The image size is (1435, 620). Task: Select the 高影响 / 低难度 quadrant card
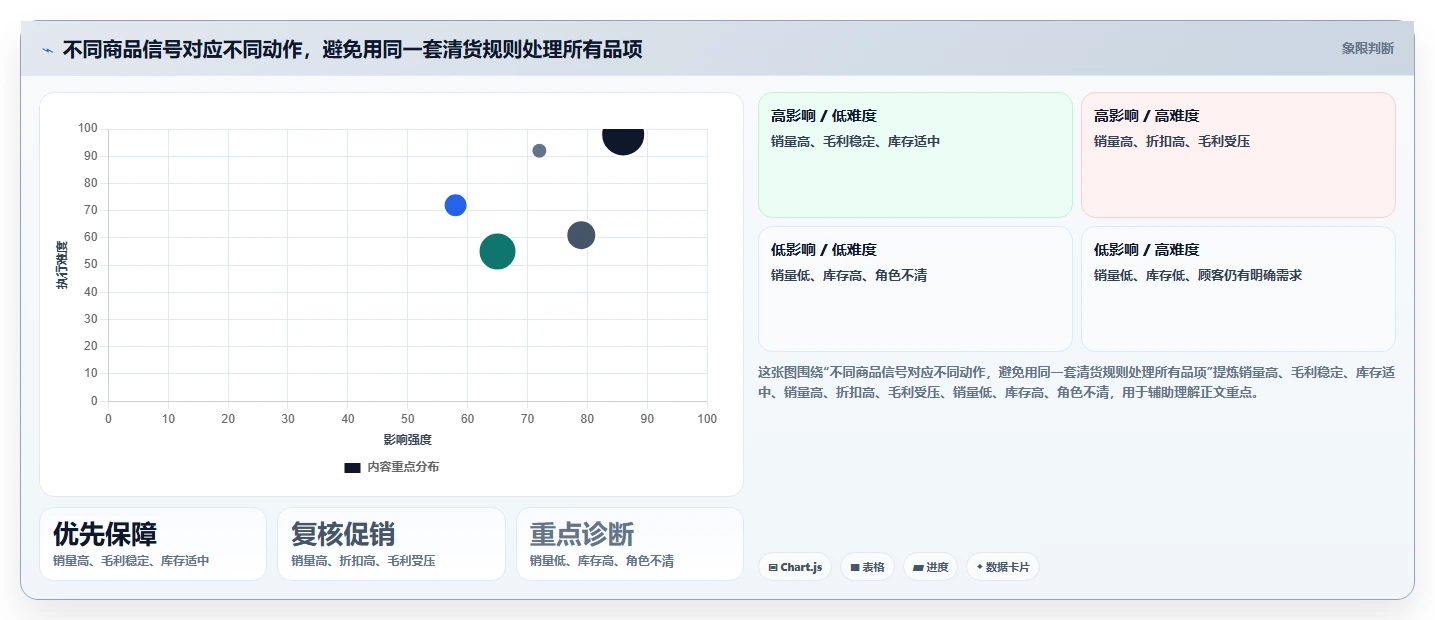coord(915,155)
